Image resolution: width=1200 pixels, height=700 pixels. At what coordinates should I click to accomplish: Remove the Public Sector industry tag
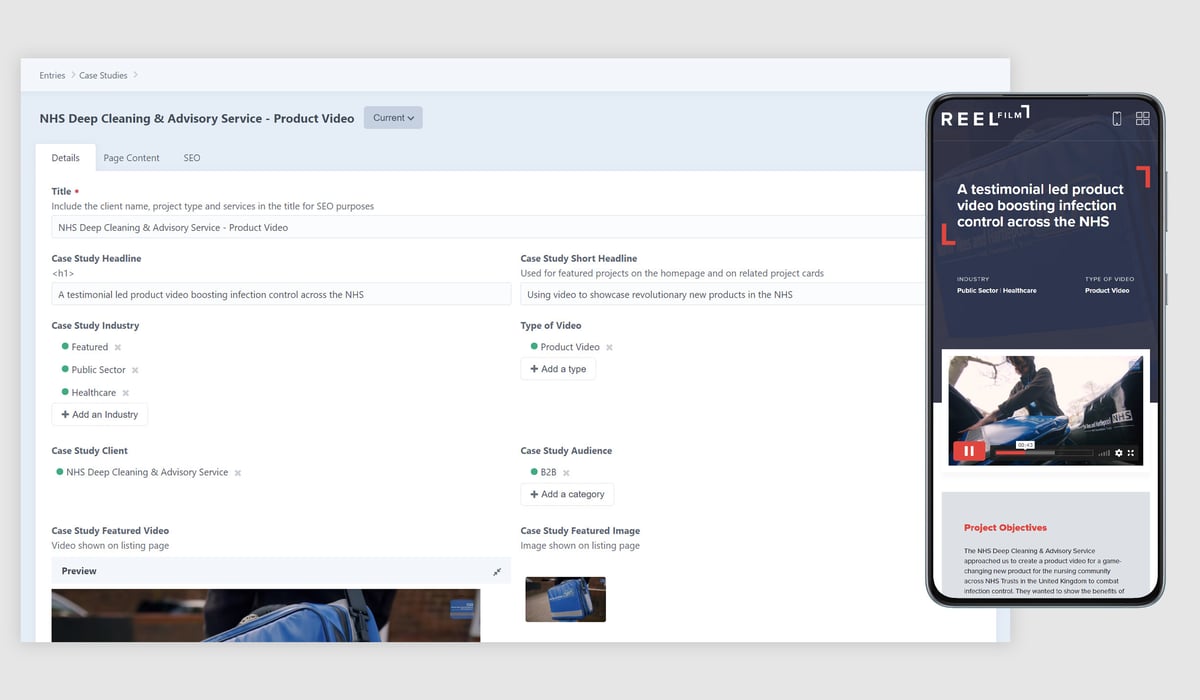pos(135,370)
